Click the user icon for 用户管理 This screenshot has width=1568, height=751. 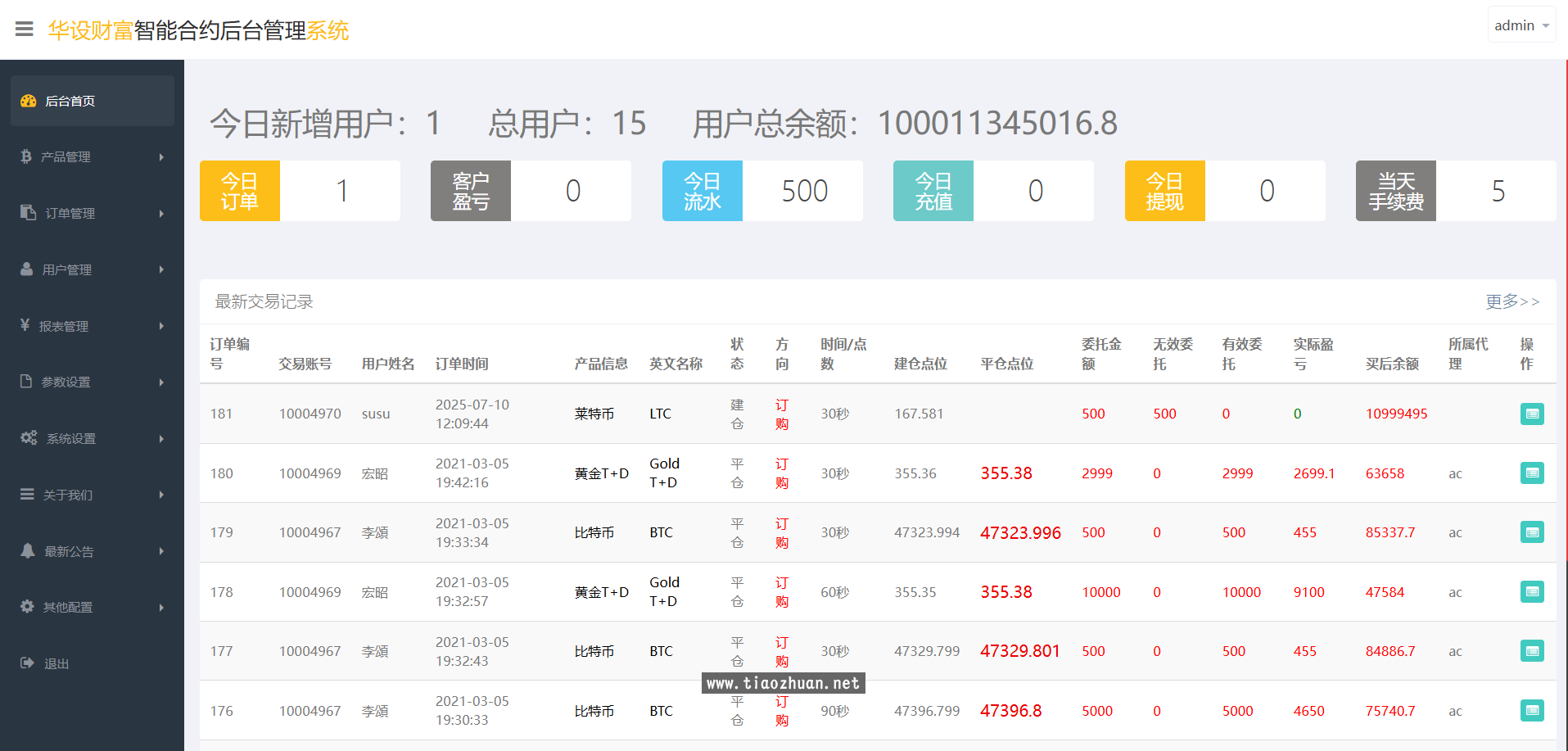click(27, 269)
